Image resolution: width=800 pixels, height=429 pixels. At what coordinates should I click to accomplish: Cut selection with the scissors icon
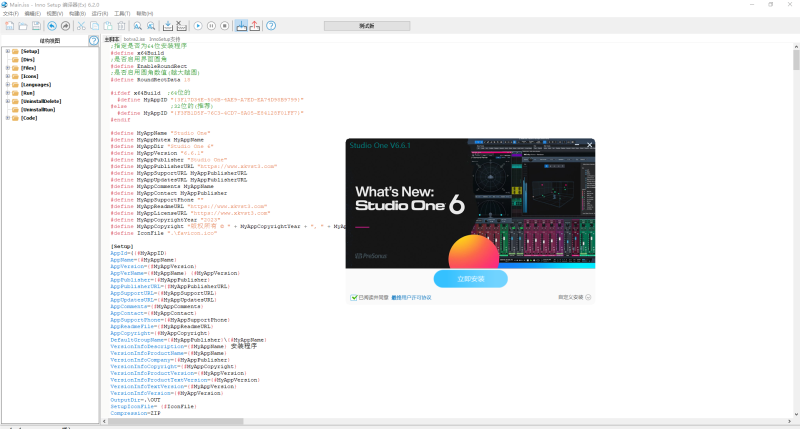[81, 26]
